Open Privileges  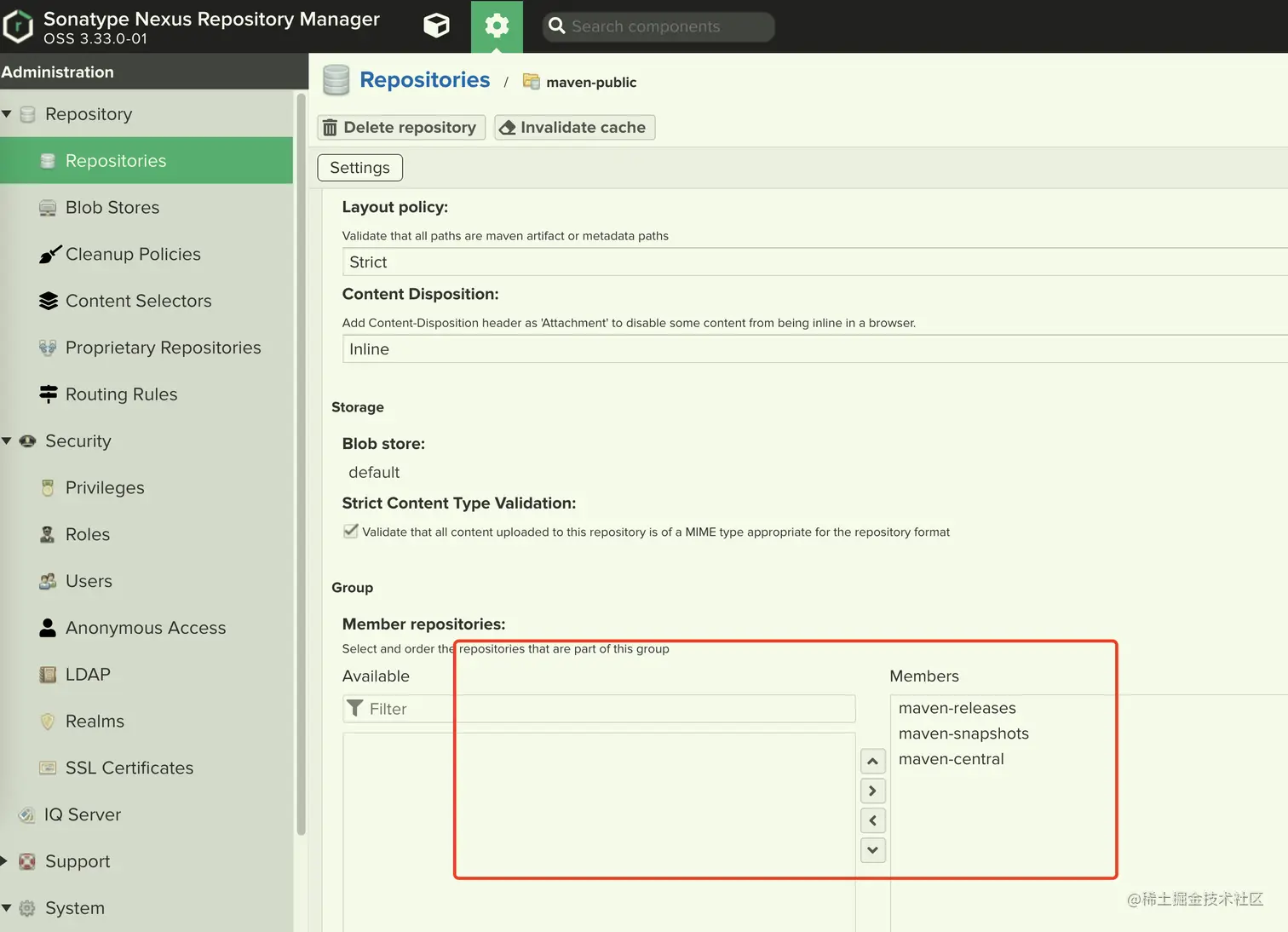tap(105, 487)
